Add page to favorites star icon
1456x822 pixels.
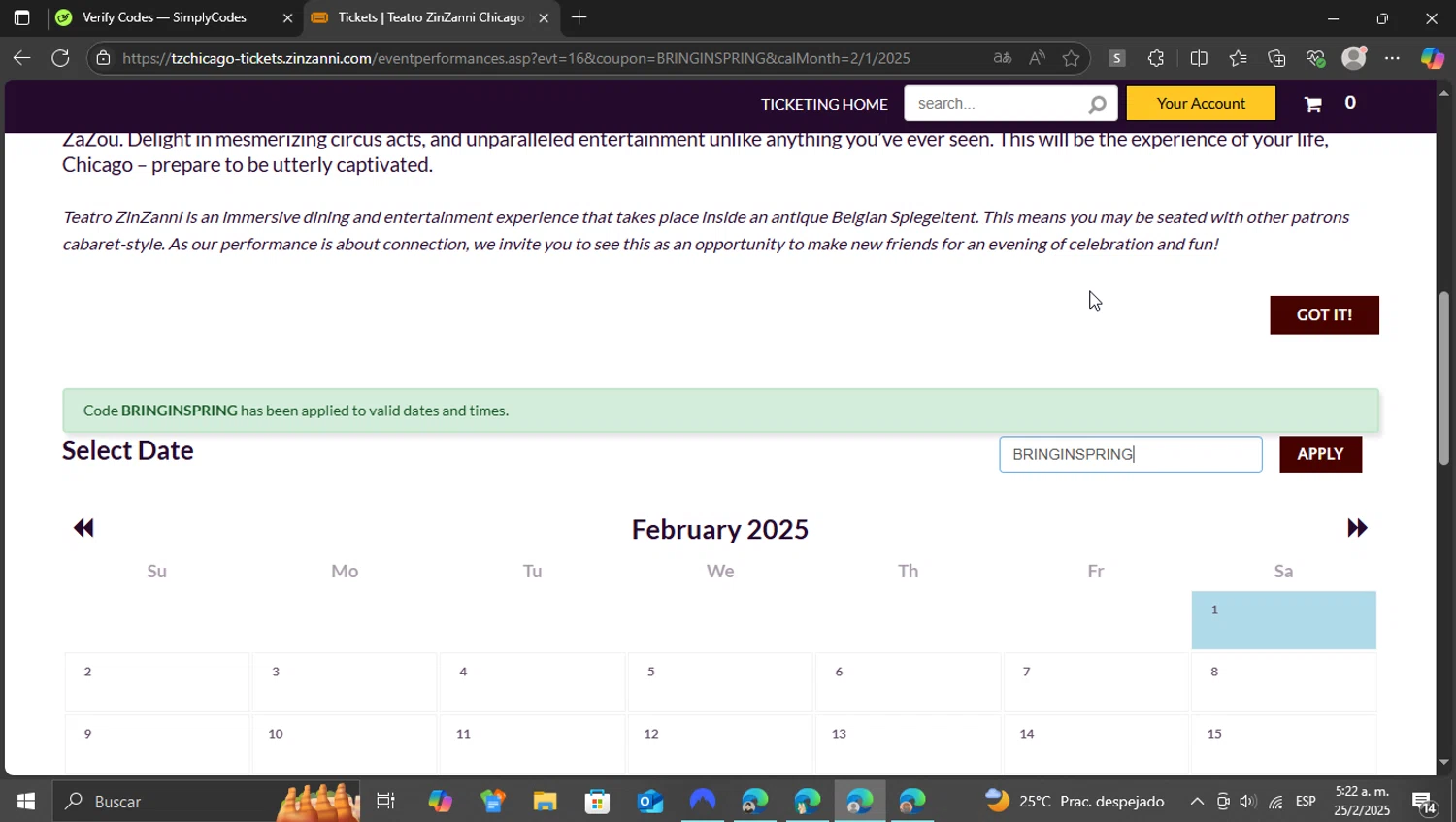click(1071, 58)
